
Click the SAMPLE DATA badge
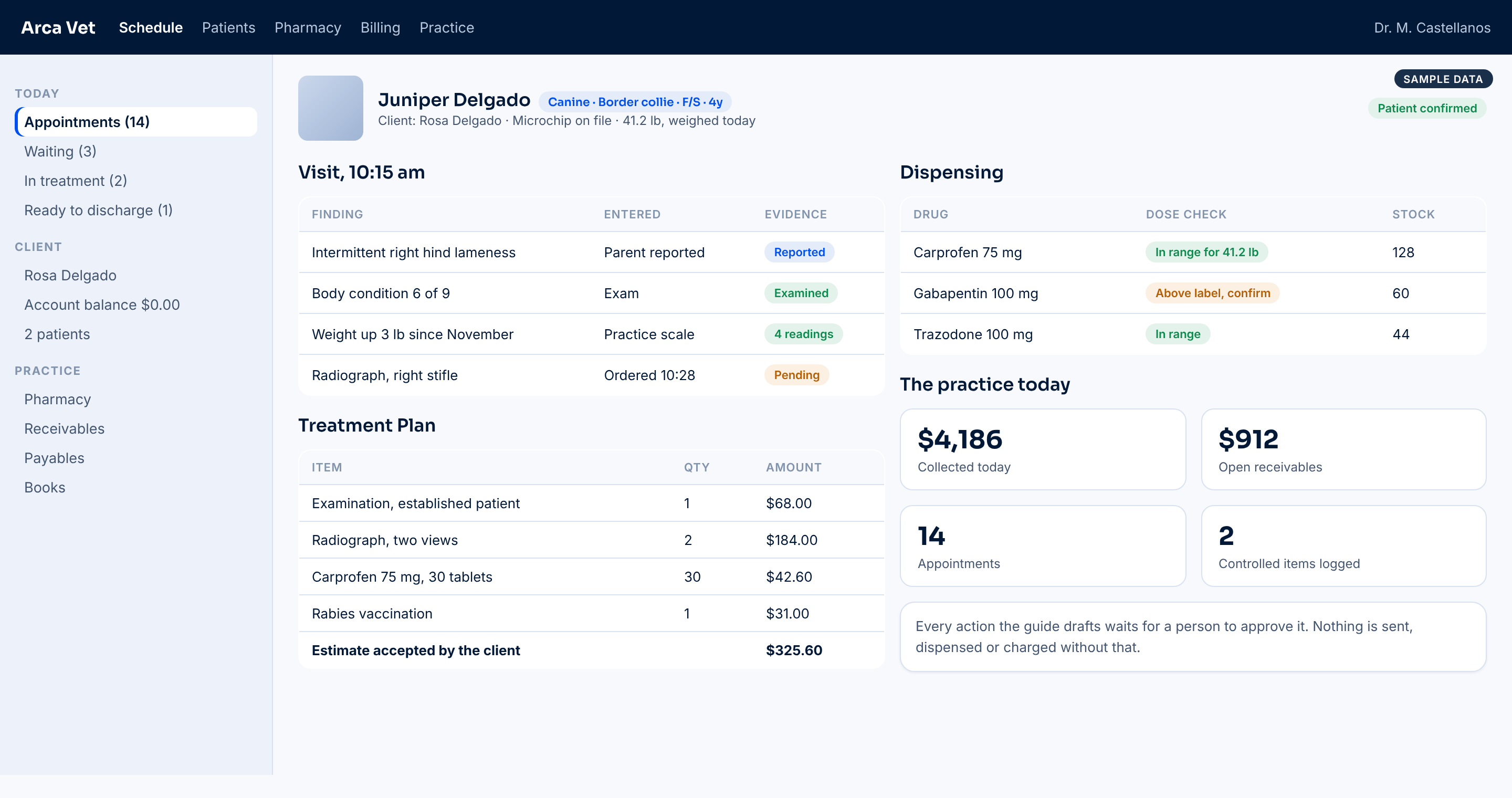(1443, 79)
